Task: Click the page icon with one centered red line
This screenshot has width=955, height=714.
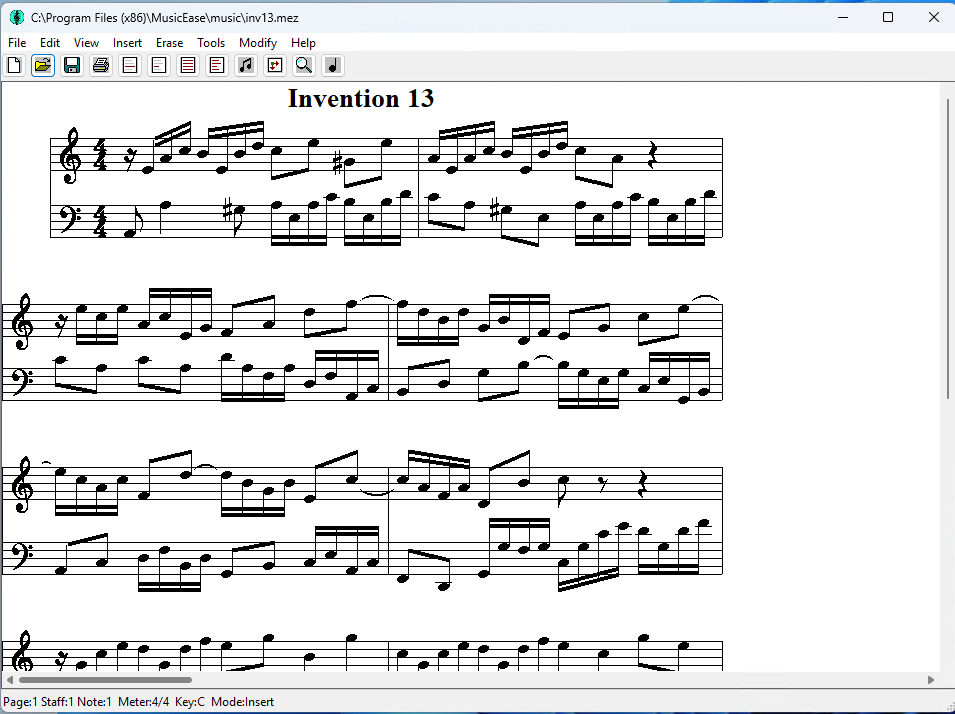Action: click(x=130, y=65)
